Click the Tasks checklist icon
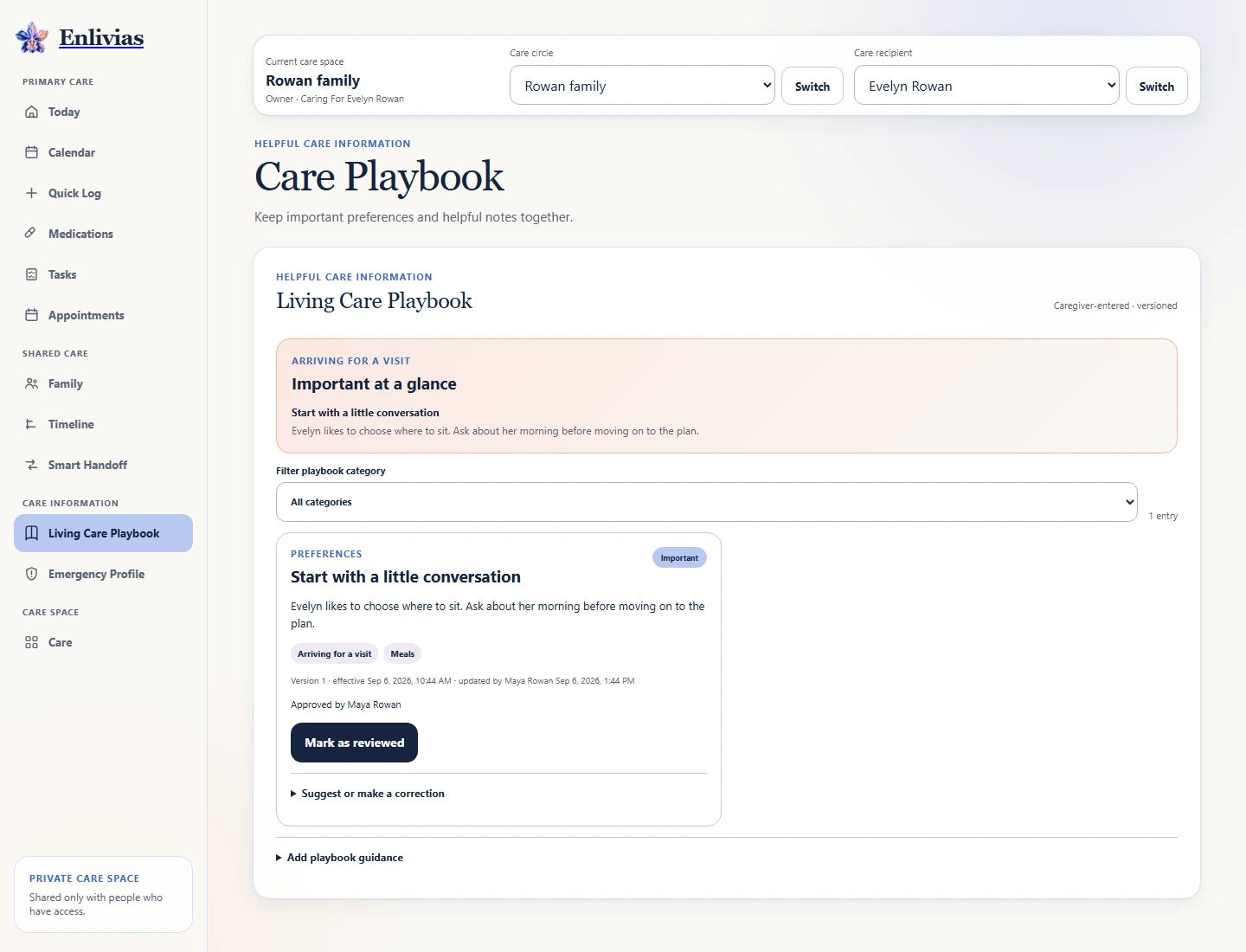Image resolution: width=1246 pixels, height=952 pixels. click(x=31, y=274)
